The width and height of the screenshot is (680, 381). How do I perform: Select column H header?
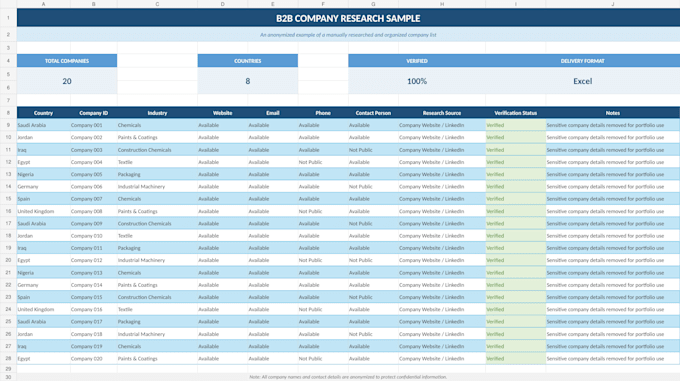point(442,4)
